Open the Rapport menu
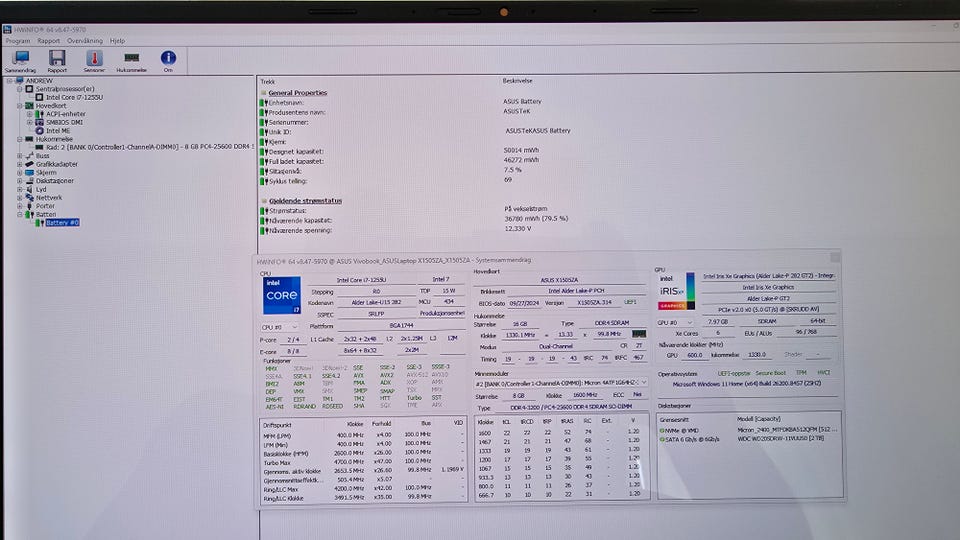Image resolution: width=960 pixels, height=540 pixels. click(x=48, y=41)
